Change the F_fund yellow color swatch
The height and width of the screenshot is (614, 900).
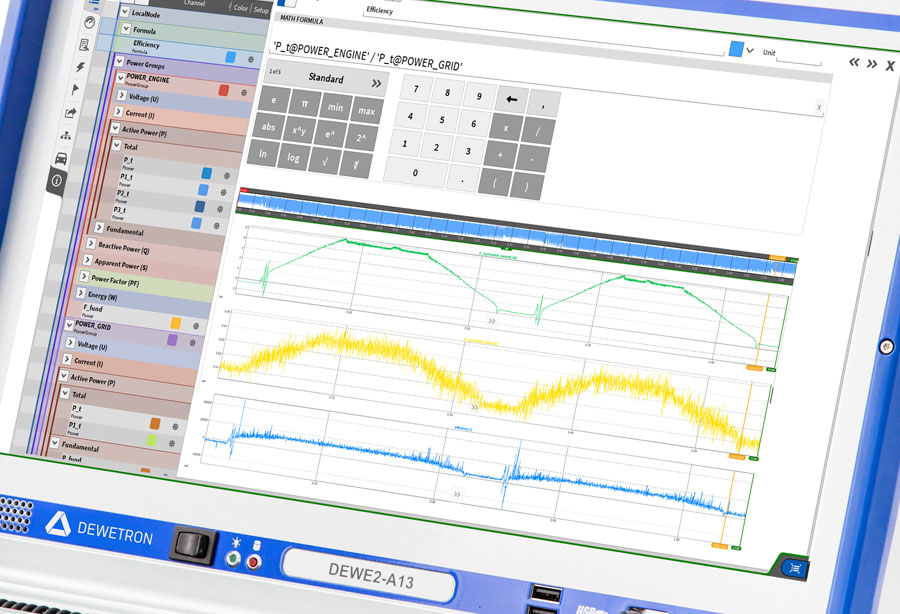pyautogui.click(x=176, y=323)
